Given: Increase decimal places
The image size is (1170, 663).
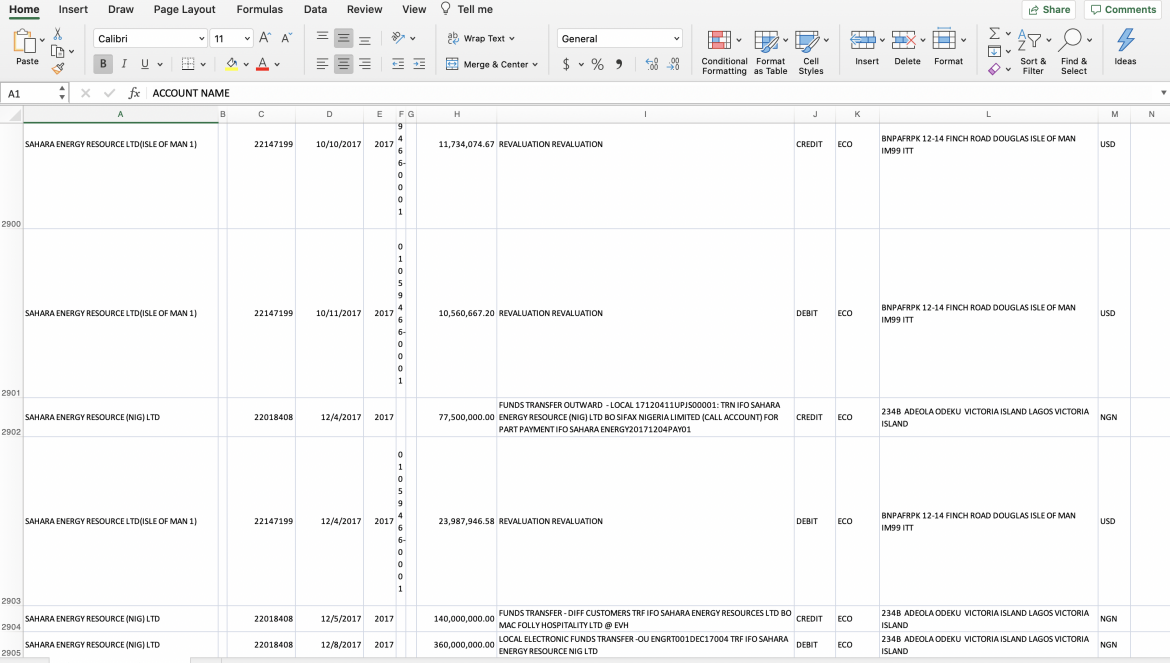Looking at the screenshot, I should (651, 64).
